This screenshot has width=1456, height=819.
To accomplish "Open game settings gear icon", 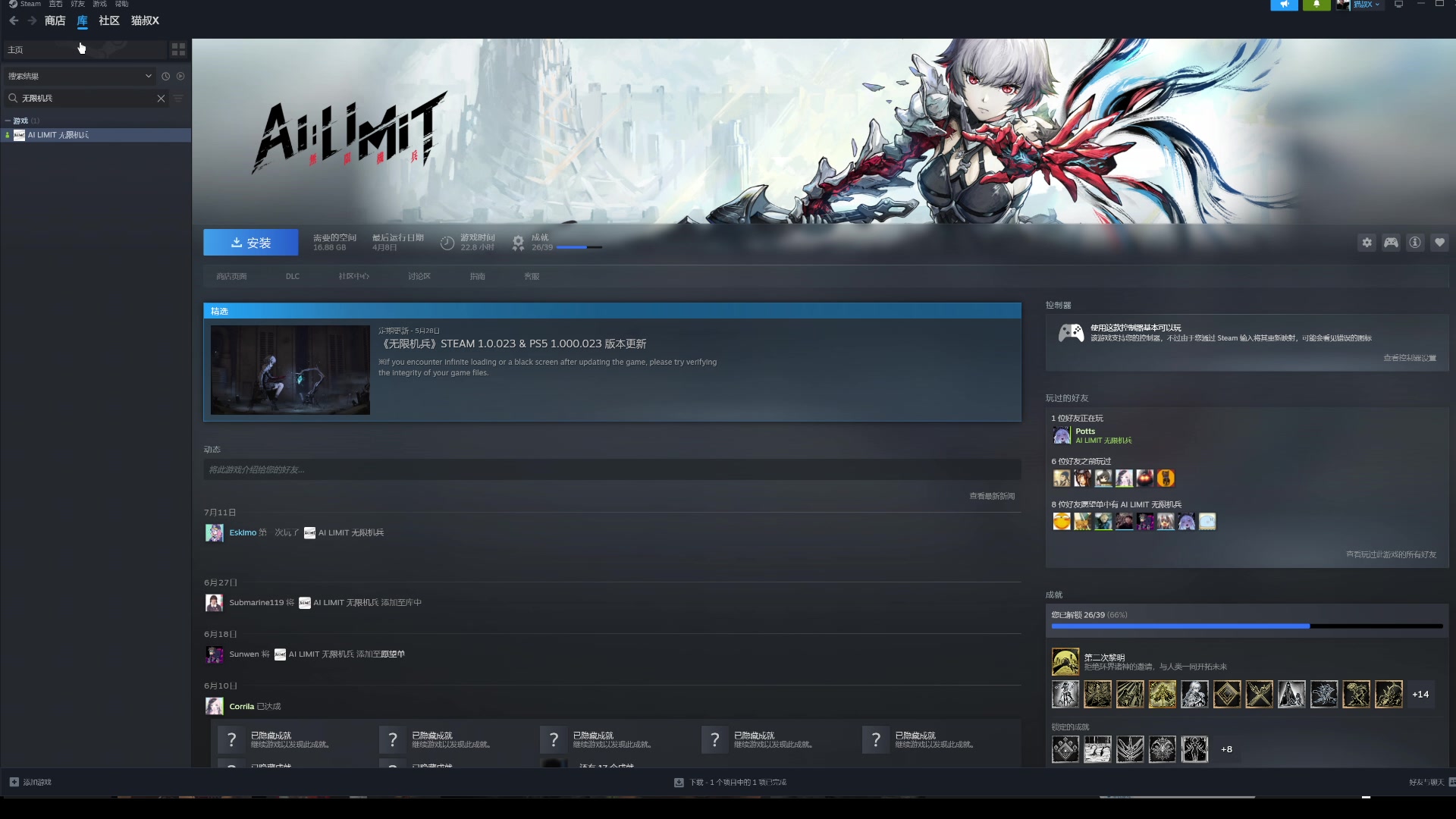I will point(1367,243).
